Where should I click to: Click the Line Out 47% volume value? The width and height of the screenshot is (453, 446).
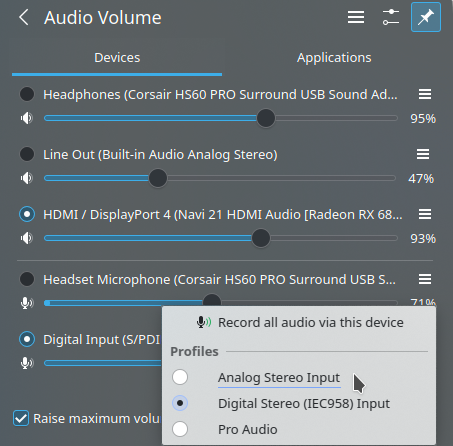tap(421, 179)
